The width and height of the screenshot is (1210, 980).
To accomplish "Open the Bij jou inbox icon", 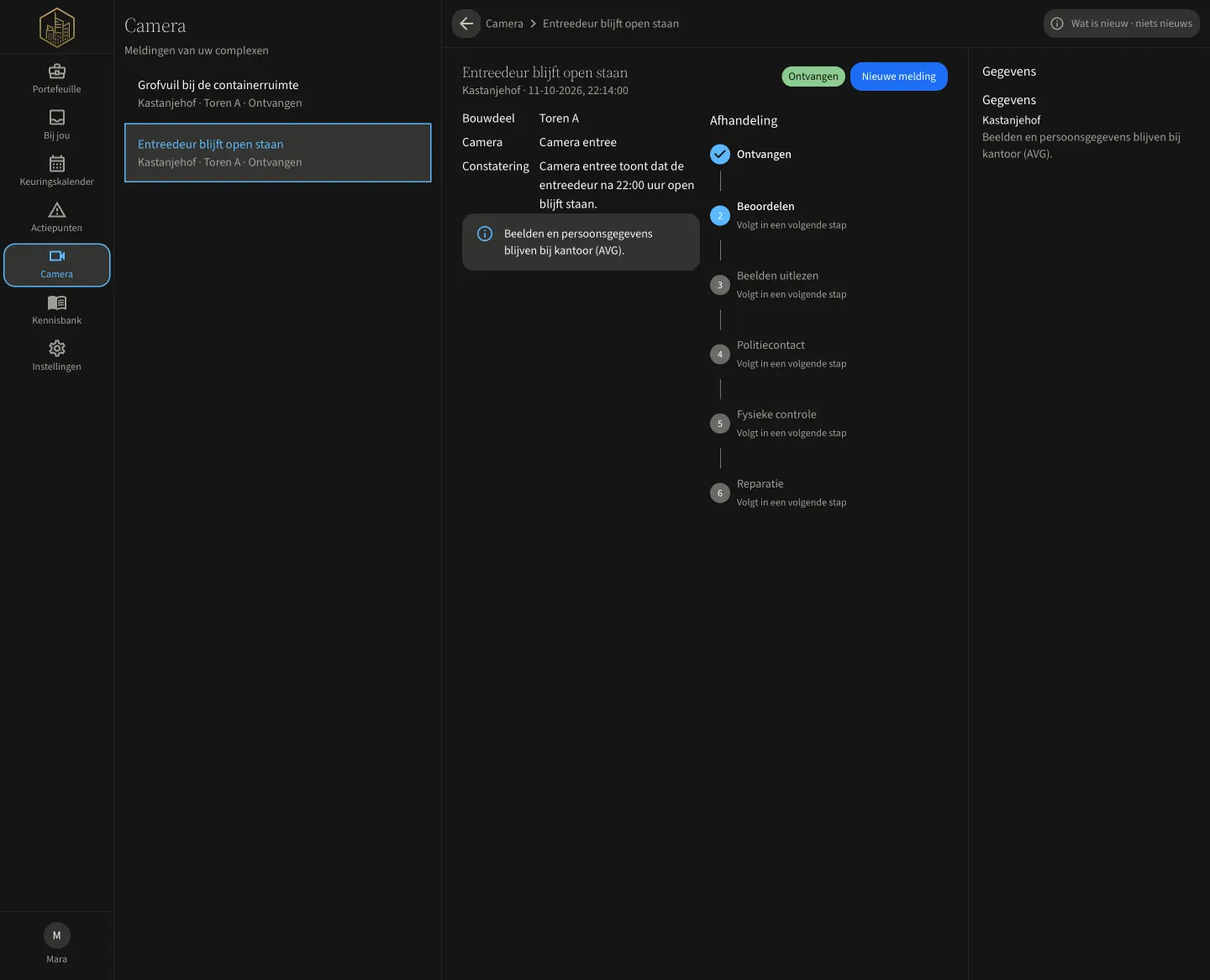I will (x=57, y=118).
